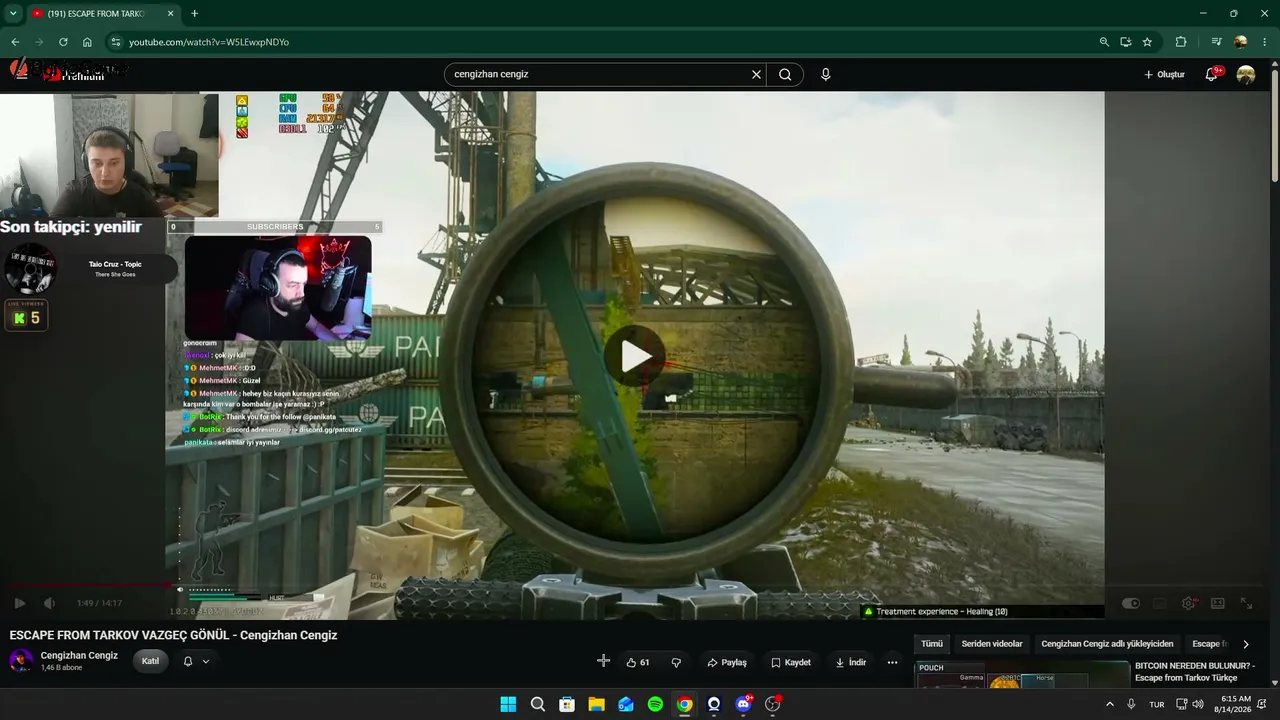This screenshot has width=1280, height=720.
Task: Reload the page in the browser
Action: [63, 42]
